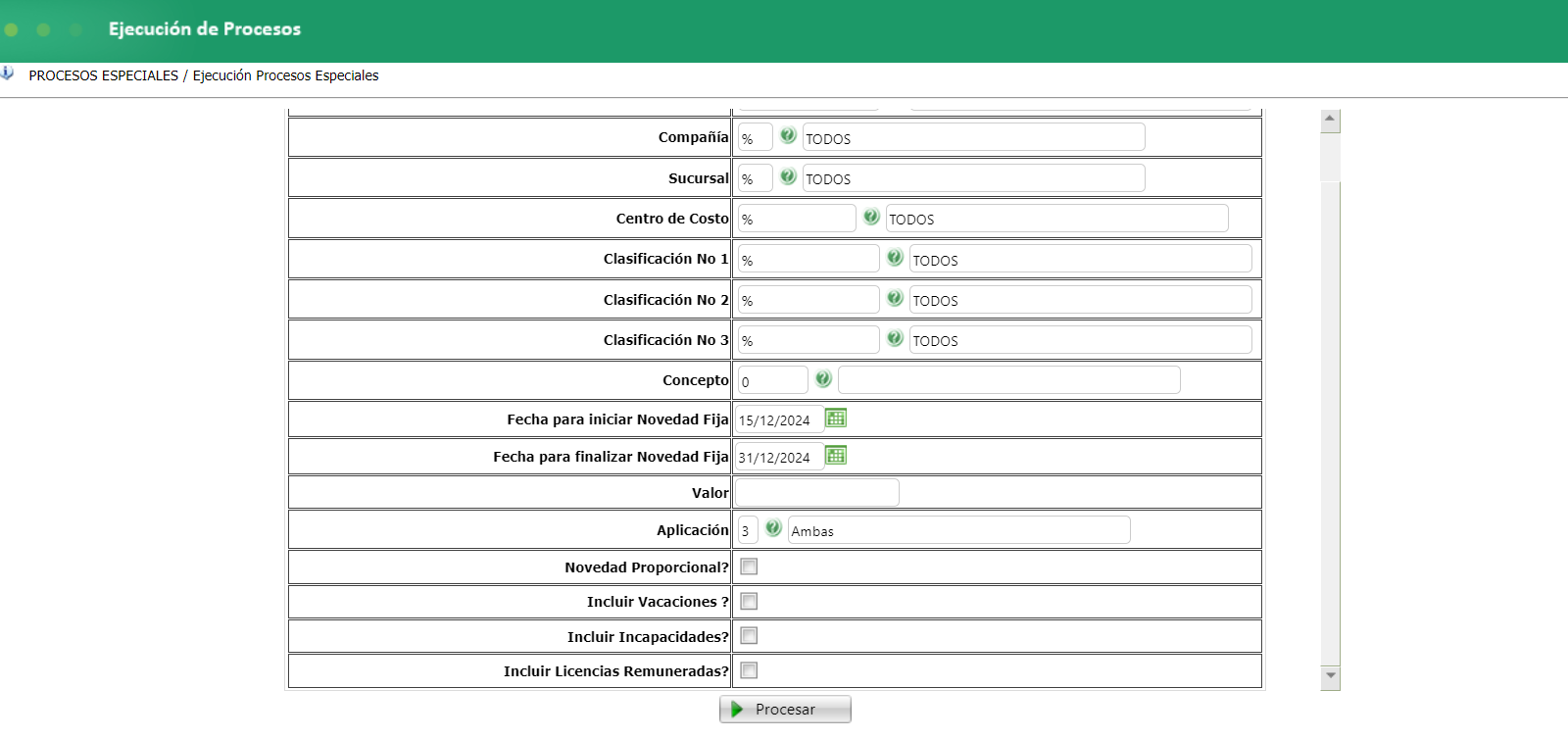Open the Aplicación lookup icon
The height and width of the screenshot is (739, 1568).
point(773,528)
